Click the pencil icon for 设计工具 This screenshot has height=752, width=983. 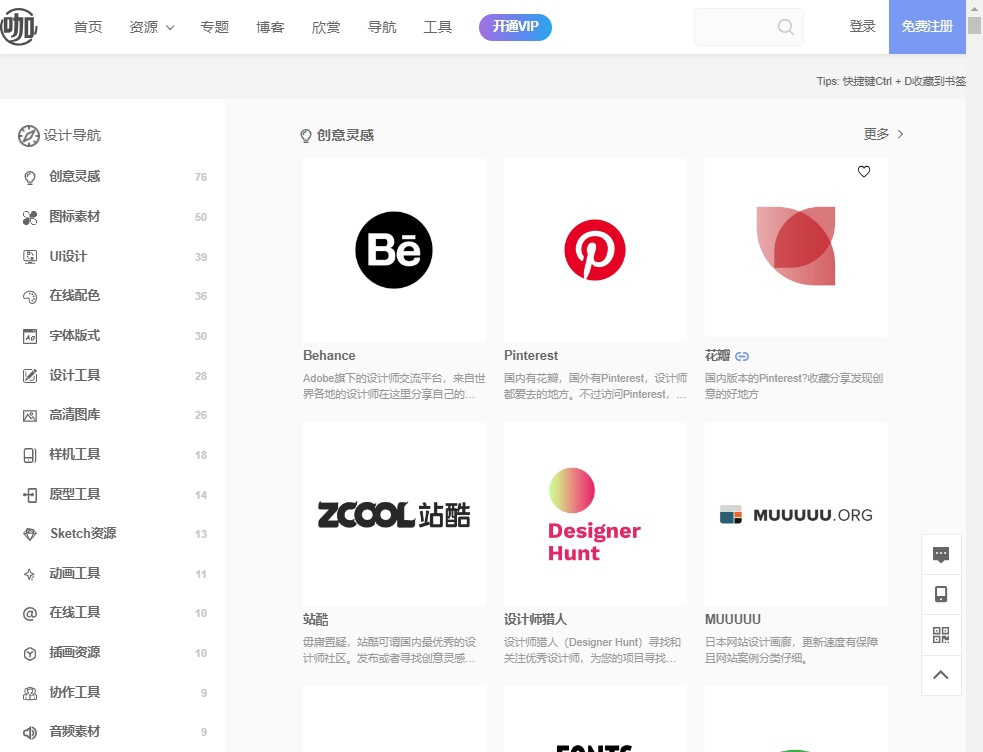[29, 376]
